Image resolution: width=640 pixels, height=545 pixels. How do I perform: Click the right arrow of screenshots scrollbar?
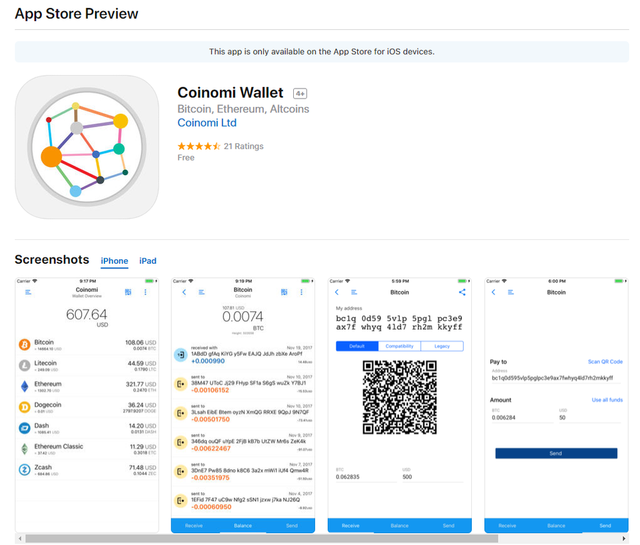click(624, 539)
